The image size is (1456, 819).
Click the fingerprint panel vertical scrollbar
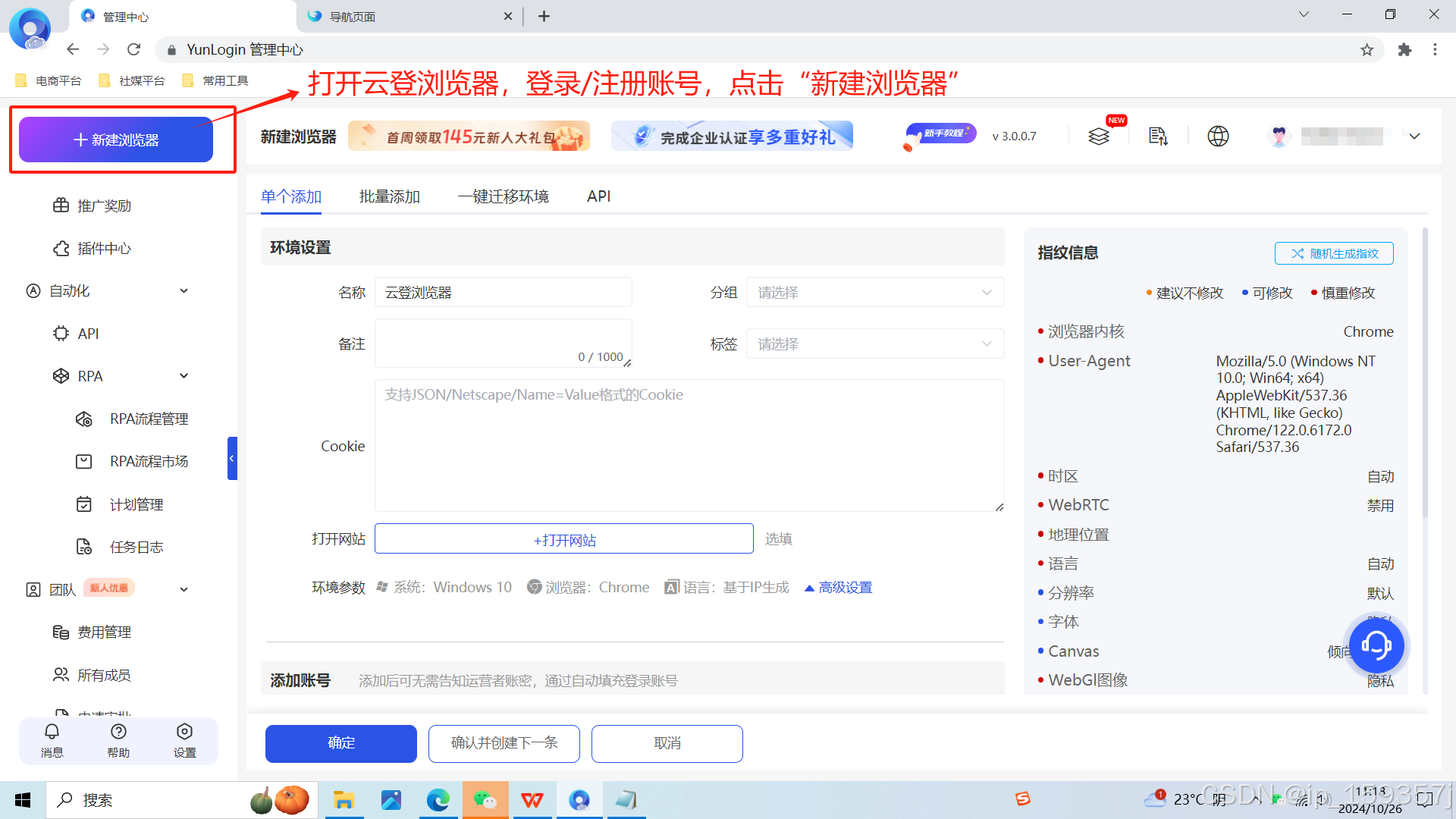point(1425,372)
